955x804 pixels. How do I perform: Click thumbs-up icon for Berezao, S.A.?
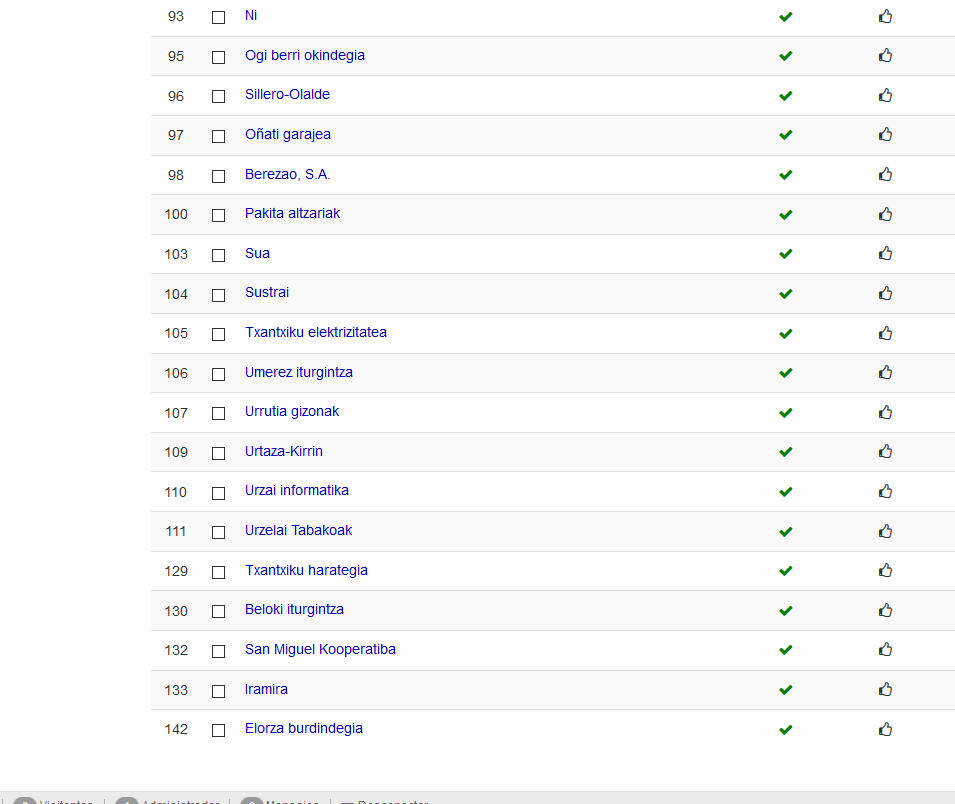coord(886,174)
